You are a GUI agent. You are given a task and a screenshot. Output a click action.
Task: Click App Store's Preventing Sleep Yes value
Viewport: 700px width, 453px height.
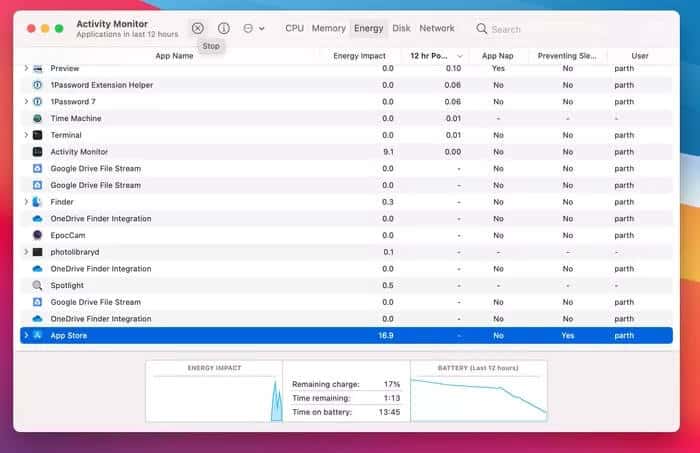[x=568, y=336]
